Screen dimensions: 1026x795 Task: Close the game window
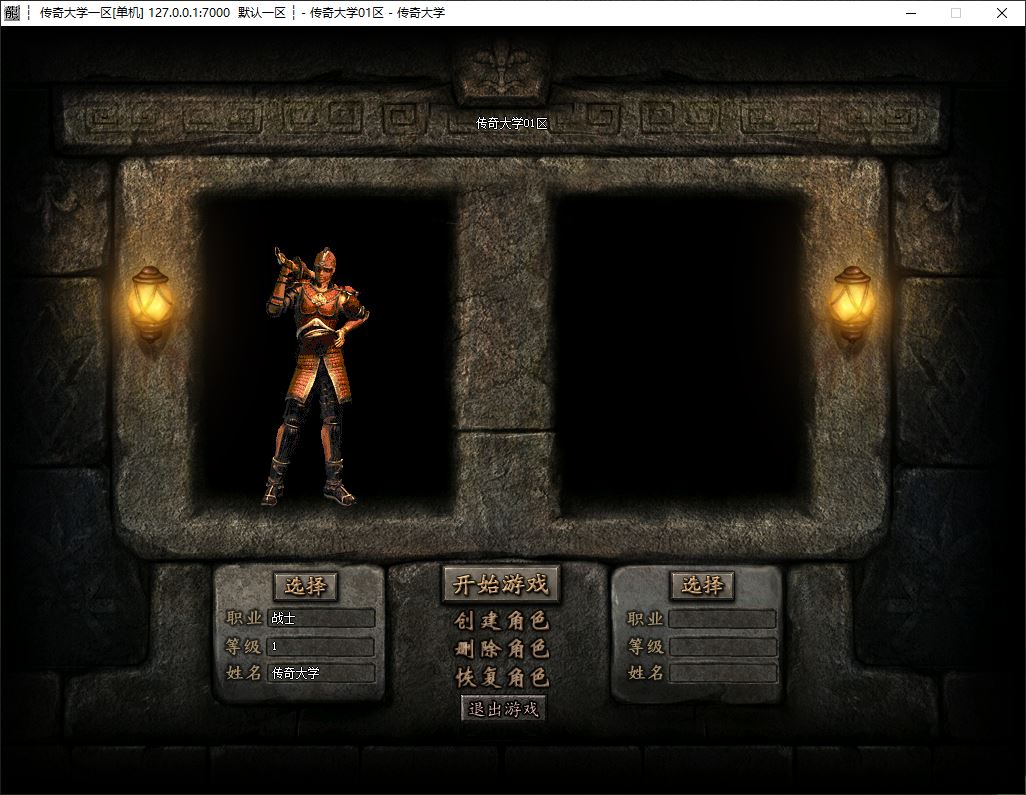(1002, 13)
